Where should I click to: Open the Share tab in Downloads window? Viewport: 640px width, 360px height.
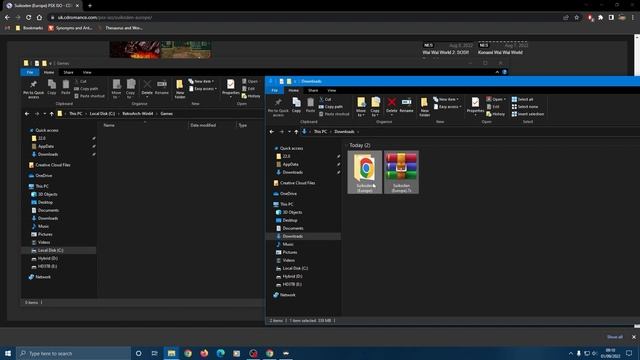click(x=313, y=90)
